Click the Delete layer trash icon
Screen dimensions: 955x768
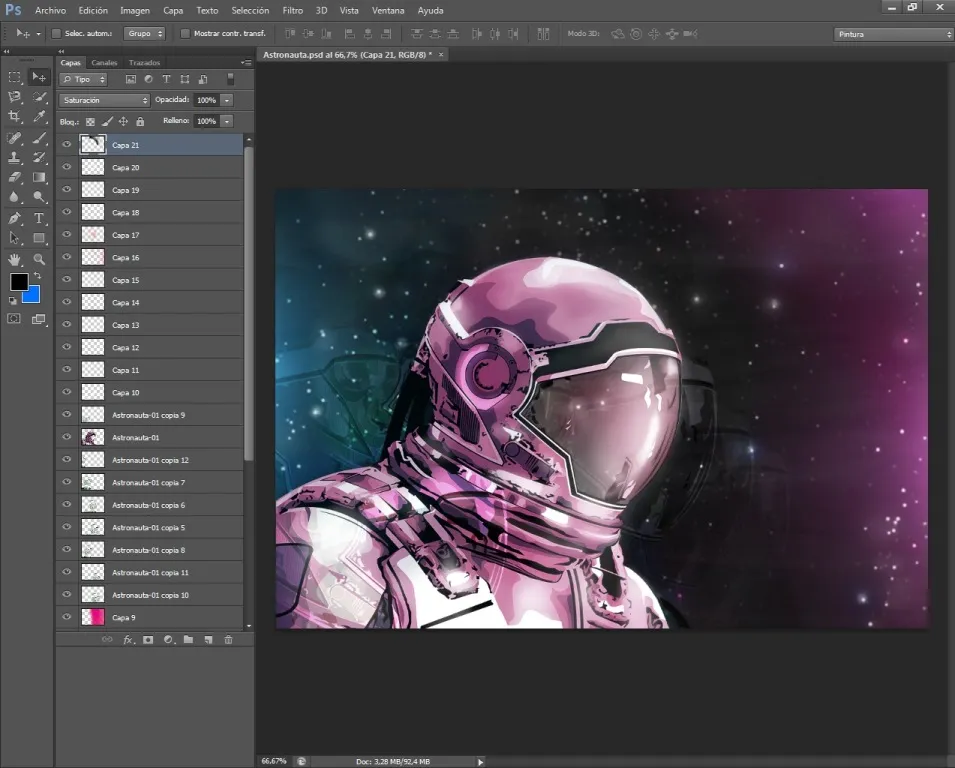click(x=228, y=639)
